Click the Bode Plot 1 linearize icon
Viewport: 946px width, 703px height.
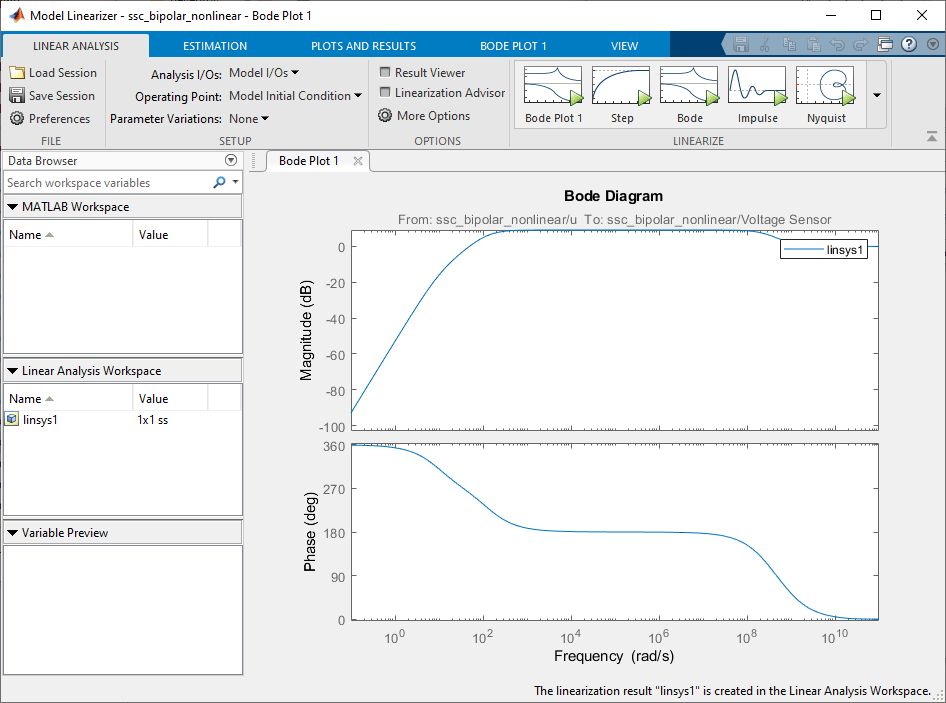(x=553, y=86)
